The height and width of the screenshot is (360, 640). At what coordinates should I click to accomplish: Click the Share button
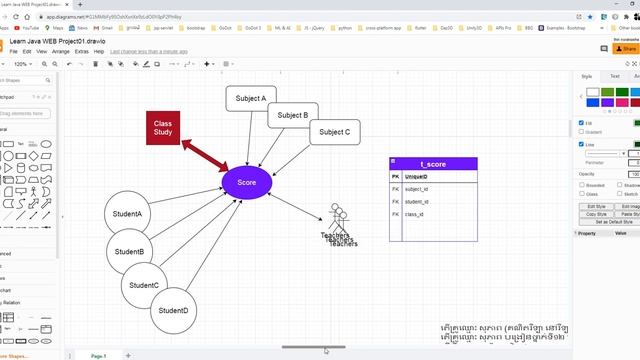point(626,49)
